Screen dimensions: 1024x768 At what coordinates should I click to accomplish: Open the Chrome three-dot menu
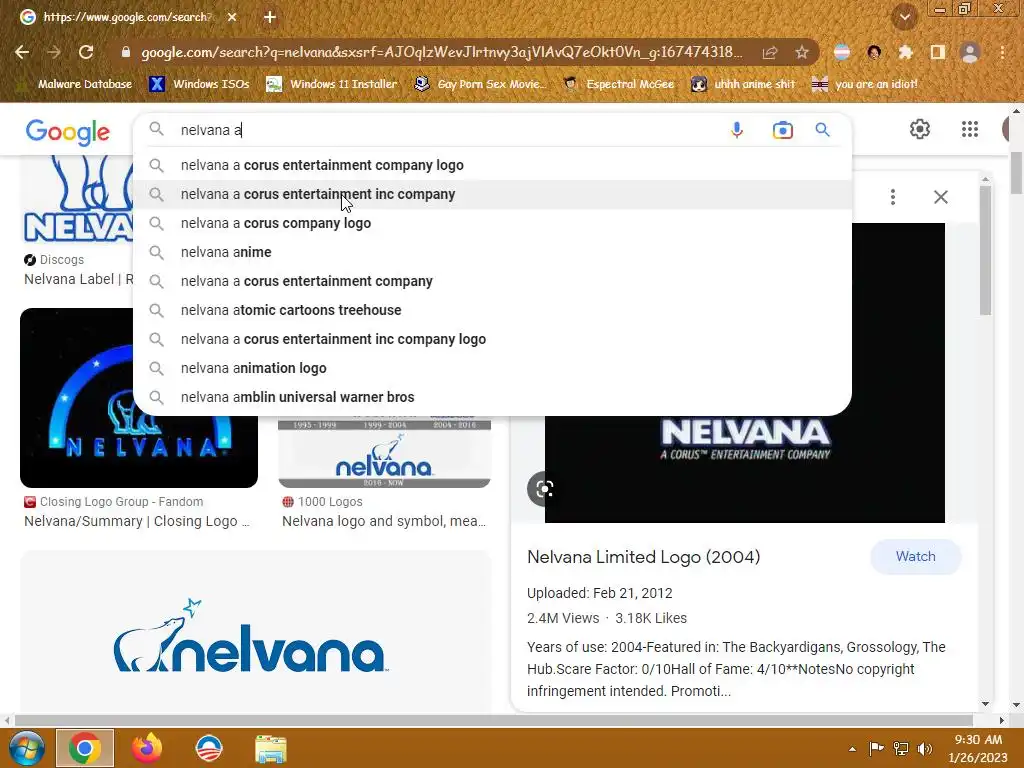click(1002, 52)
